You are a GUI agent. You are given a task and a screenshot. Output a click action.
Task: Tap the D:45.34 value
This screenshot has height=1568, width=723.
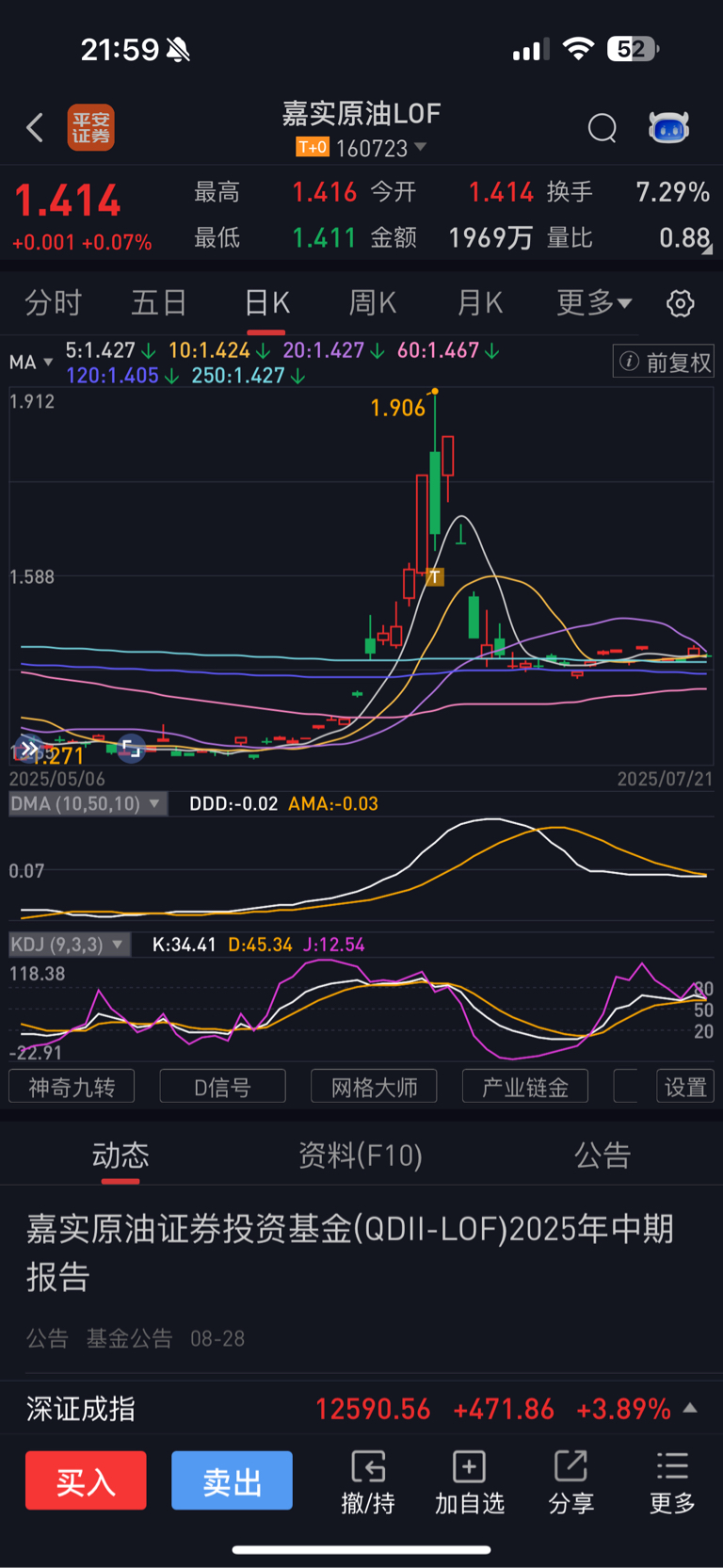(260, 945)
